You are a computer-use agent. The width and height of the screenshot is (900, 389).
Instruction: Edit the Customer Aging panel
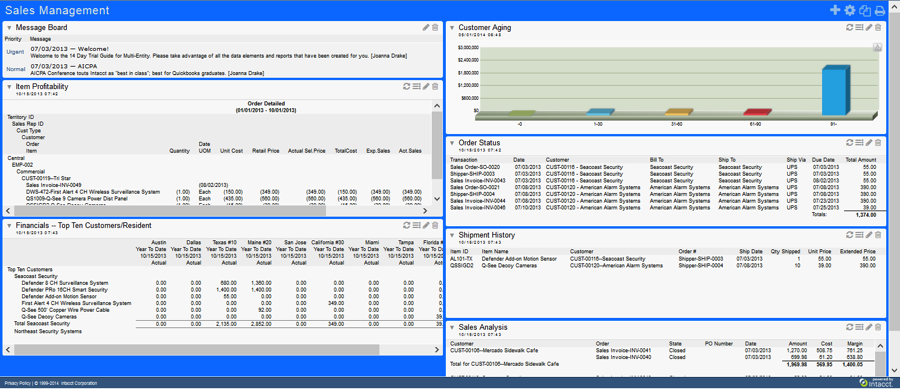click(x=869, y=27)
